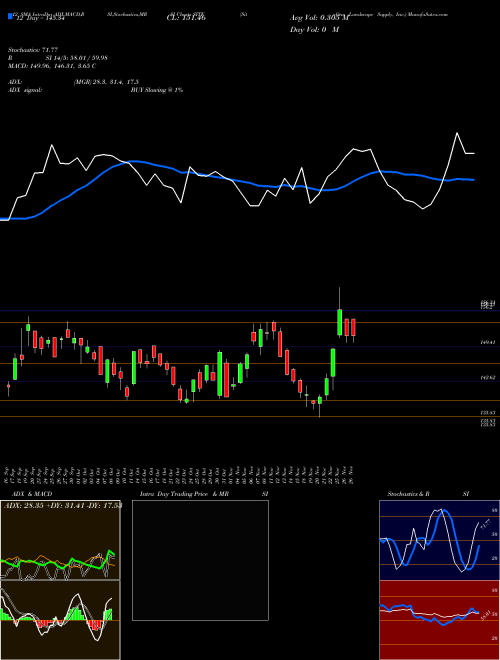The width and height of the screenshot is (500, 660).
Task: Open the MACD histogram chart thumbnail
Action: pyautogui.click(x=60, y=620)
